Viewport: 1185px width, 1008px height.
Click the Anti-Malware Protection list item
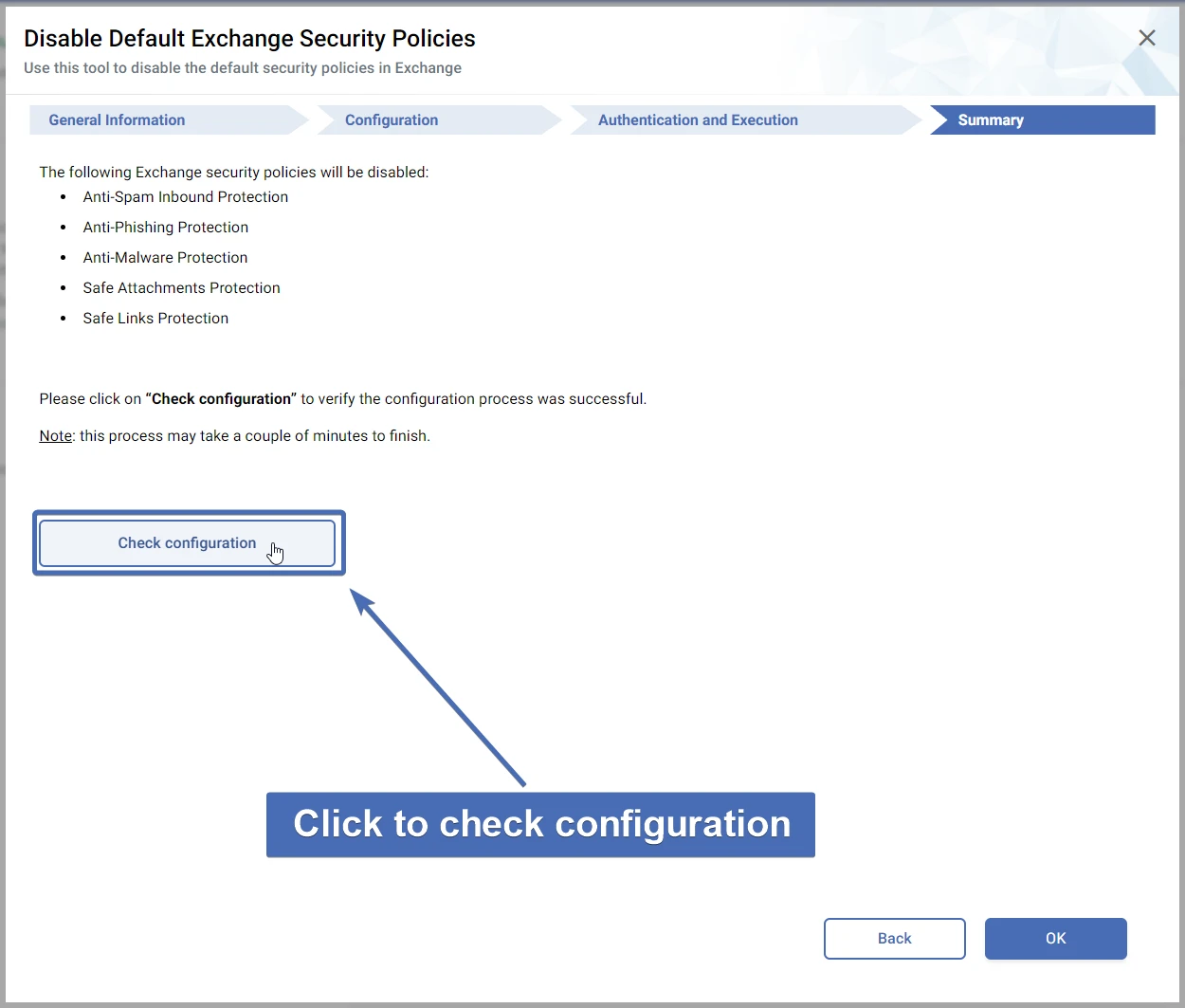point(165,258)
